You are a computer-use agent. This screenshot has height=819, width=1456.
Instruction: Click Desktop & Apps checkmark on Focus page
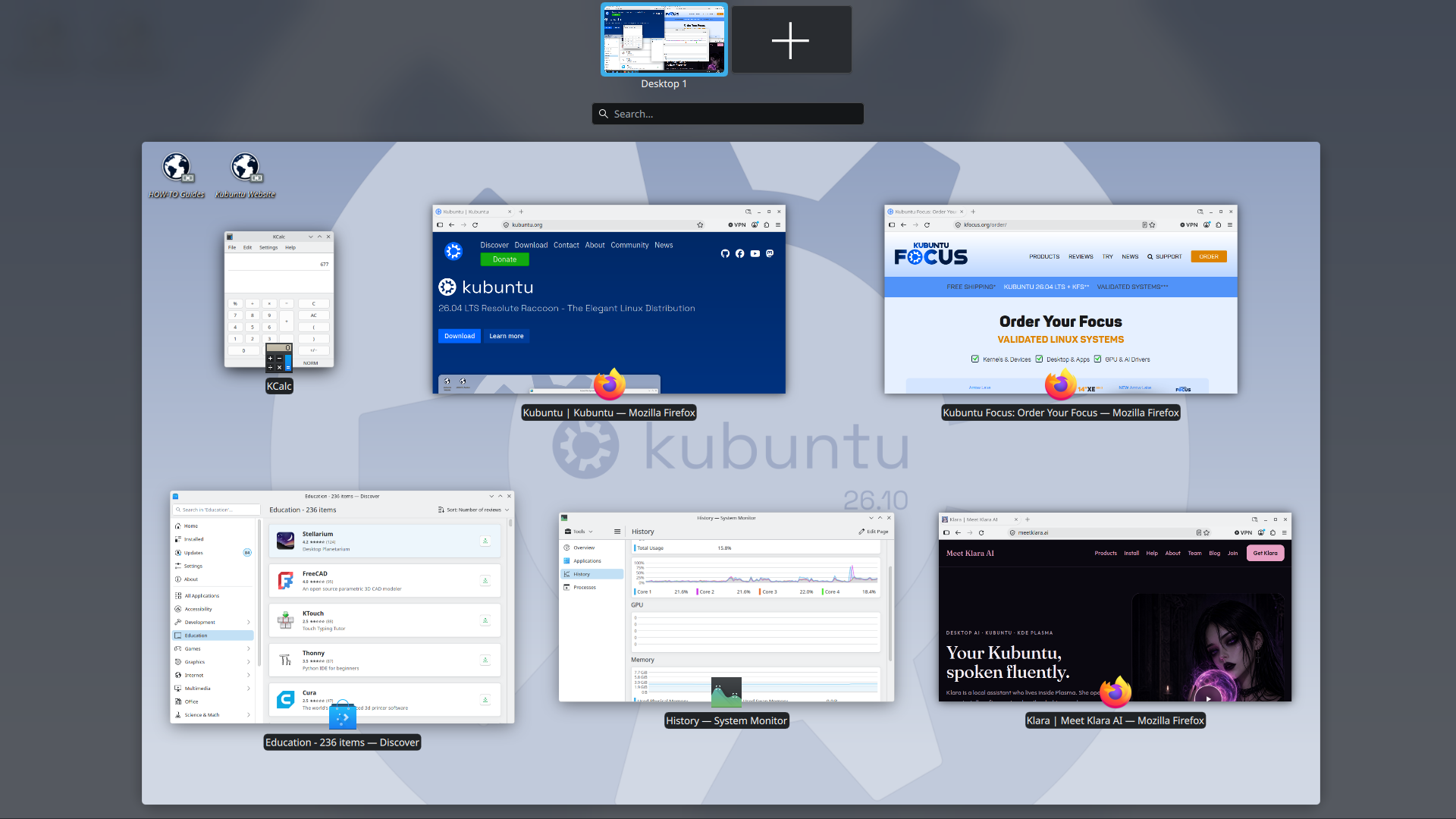click(x=1039, y=359)
